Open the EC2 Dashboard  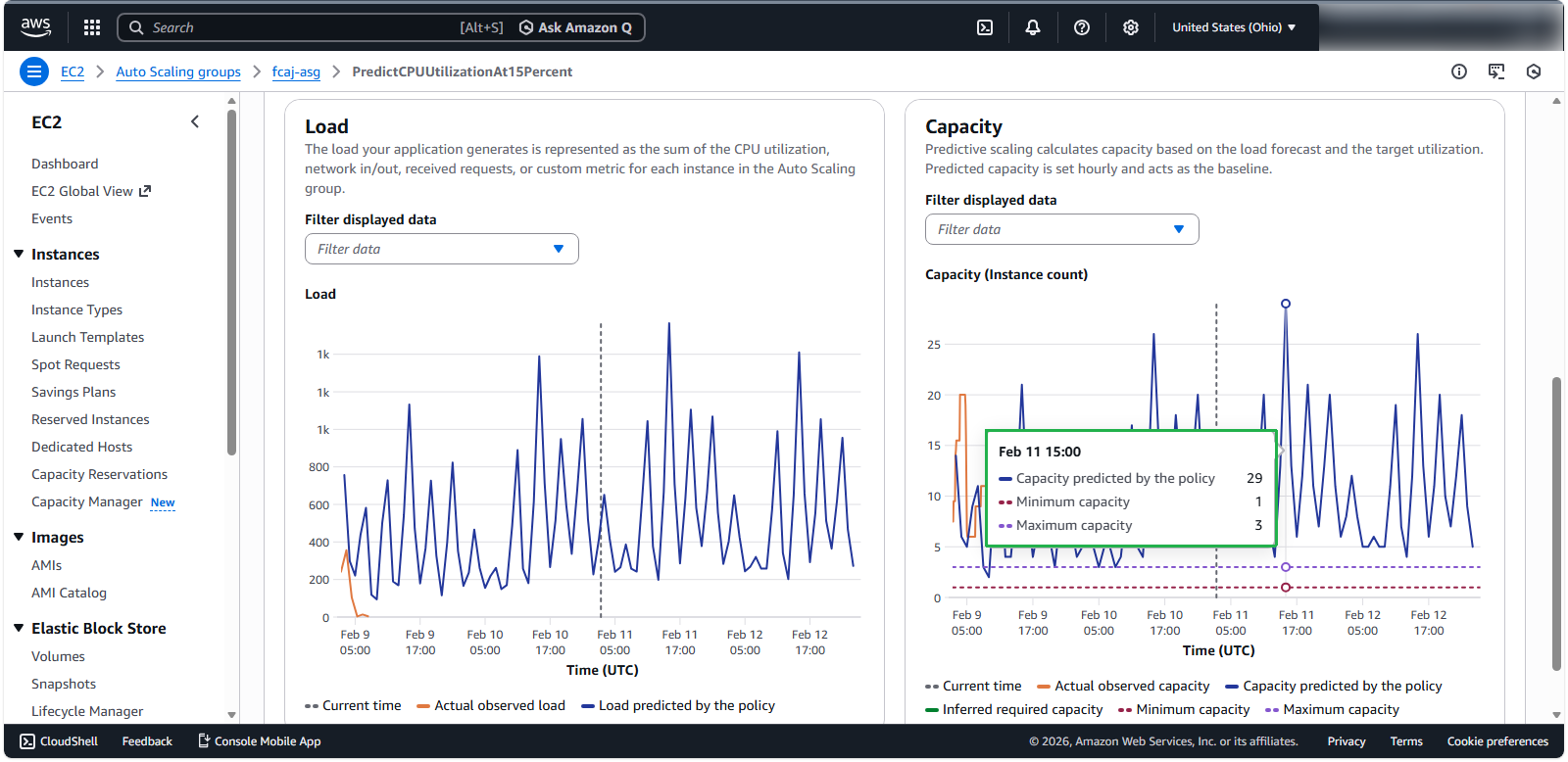click(65, 164)
